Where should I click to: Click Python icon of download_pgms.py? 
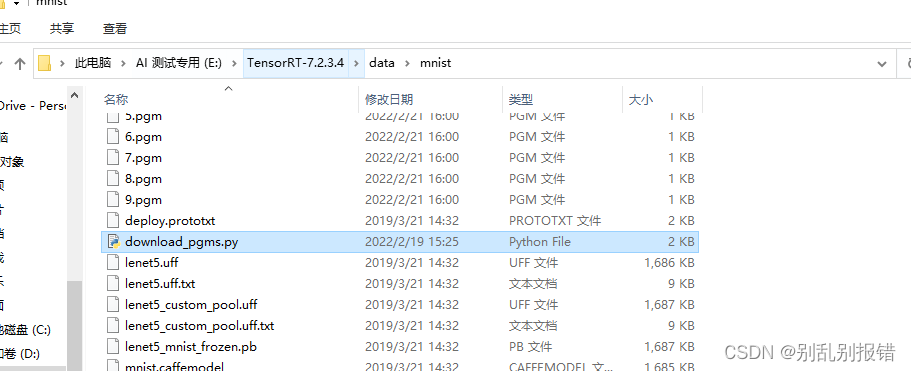113,242
